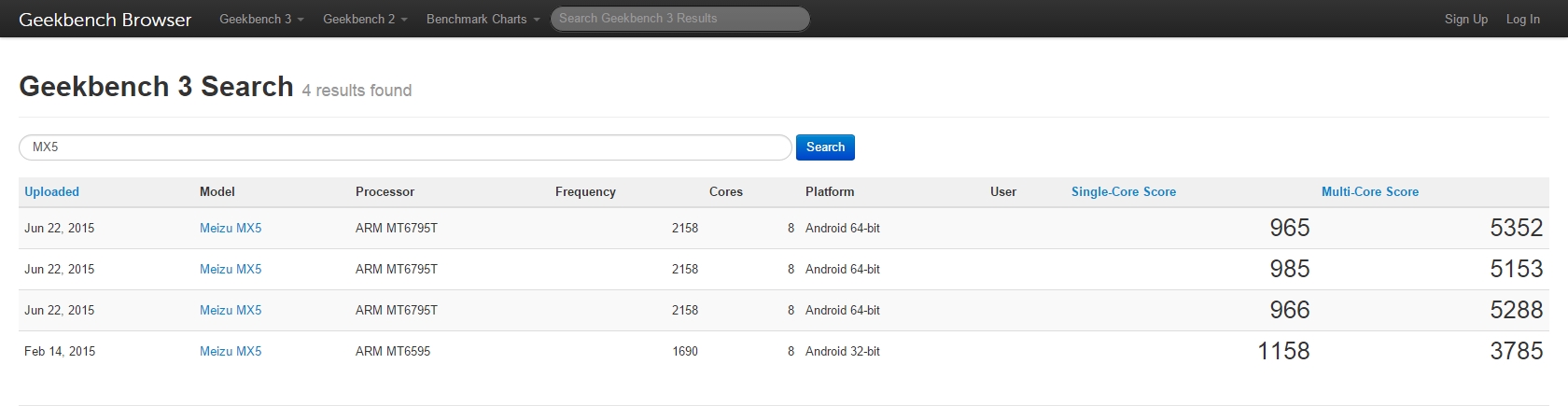
Task: Click the multi-core score 5153
Action: click(x=1517, y=269)
